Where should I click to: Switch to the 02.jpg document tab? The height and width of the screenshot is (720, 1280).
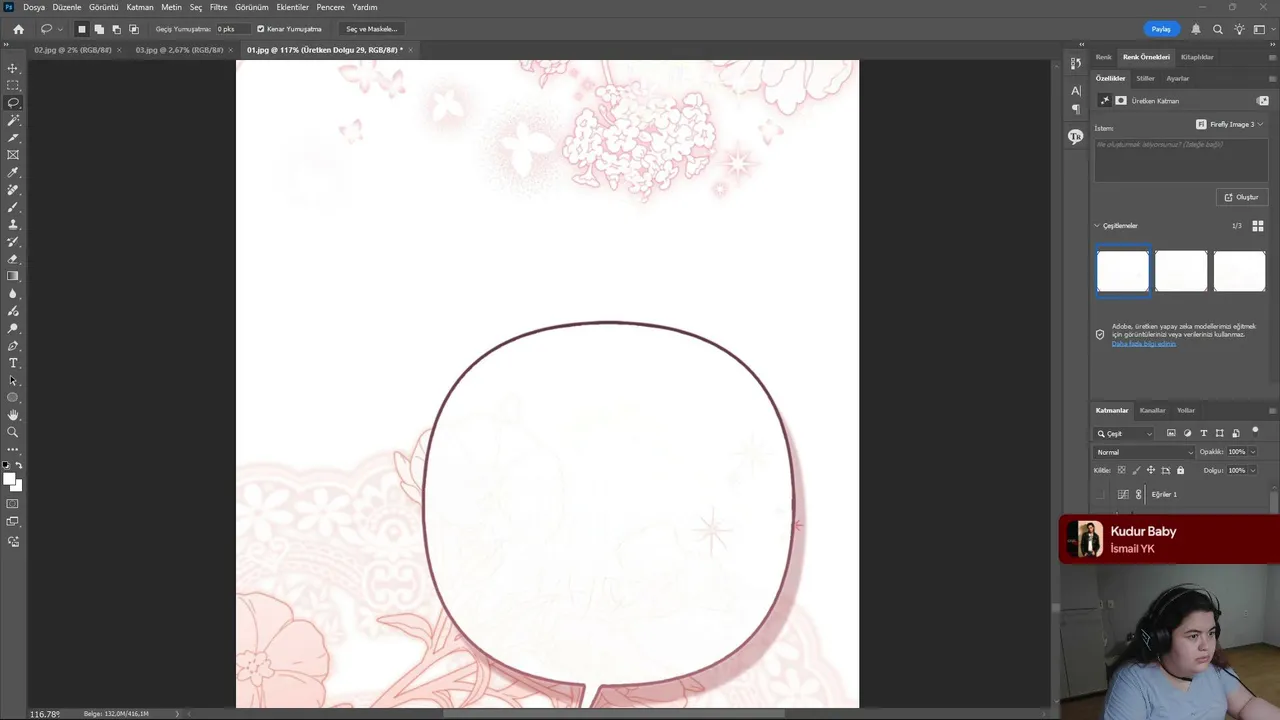tap(71, 49)
